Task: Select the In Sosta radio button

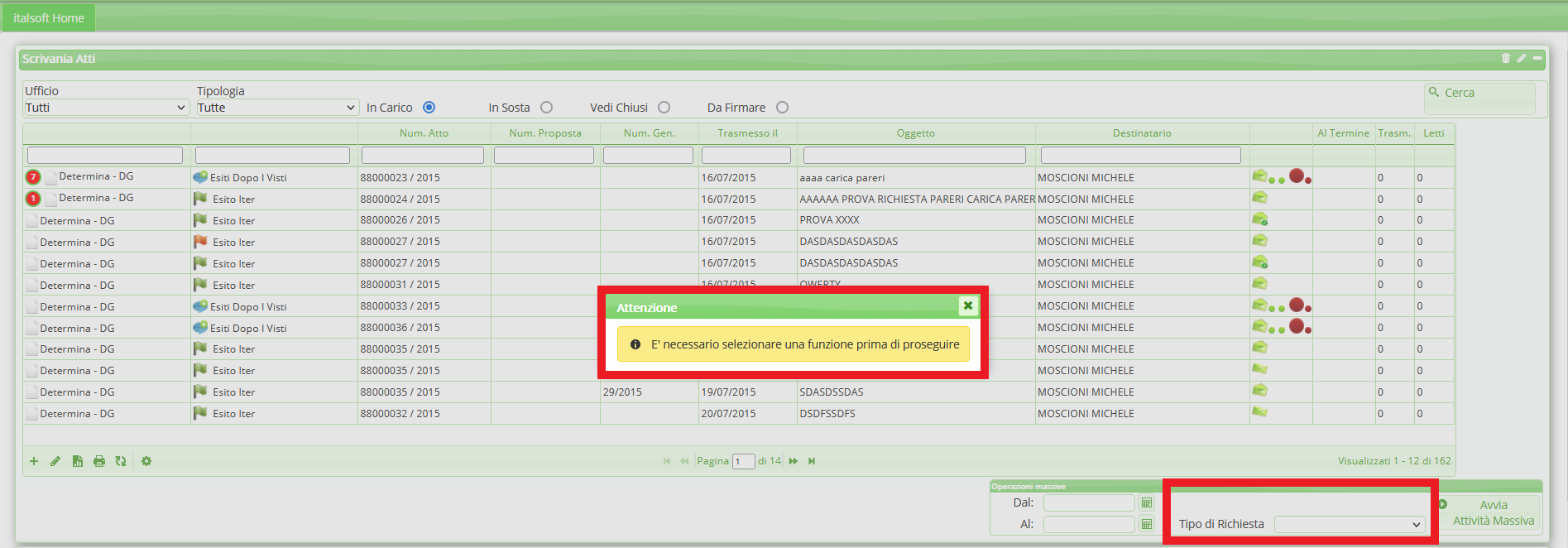Action: click(x=546, y=108)
